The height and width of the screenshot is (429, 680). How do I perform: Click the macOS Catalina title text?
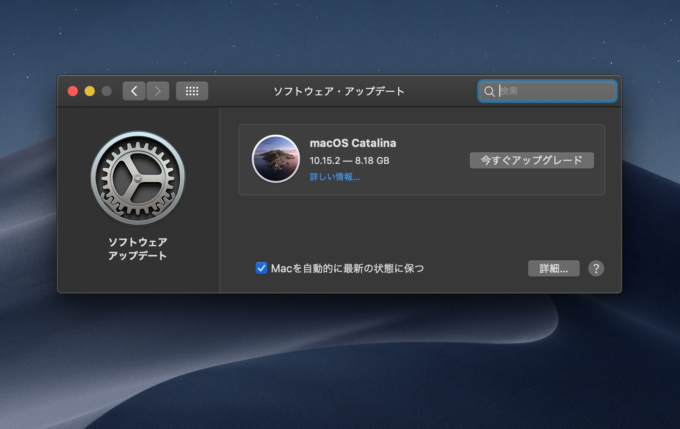353,143
